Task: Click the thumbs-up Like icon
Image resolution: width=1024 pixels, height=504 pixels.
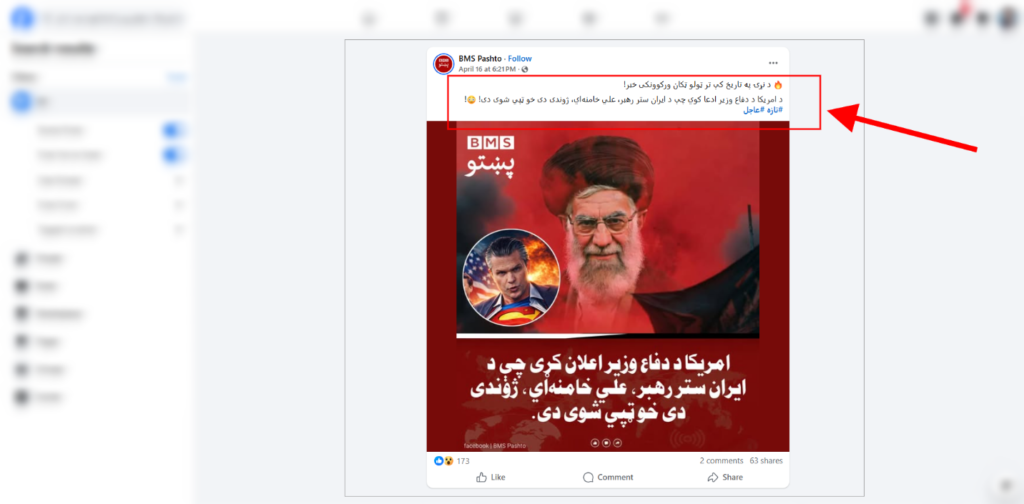Action: (481, 477)
